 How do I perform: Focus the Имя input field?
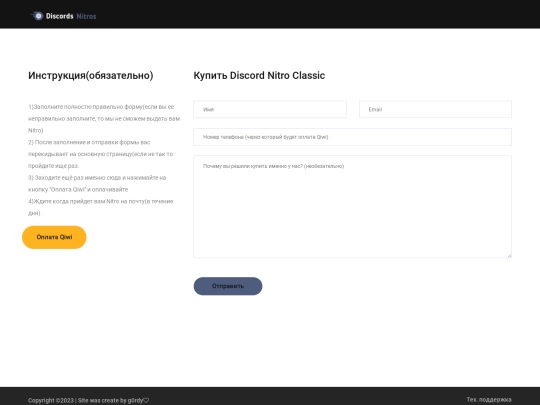(270, 110)
